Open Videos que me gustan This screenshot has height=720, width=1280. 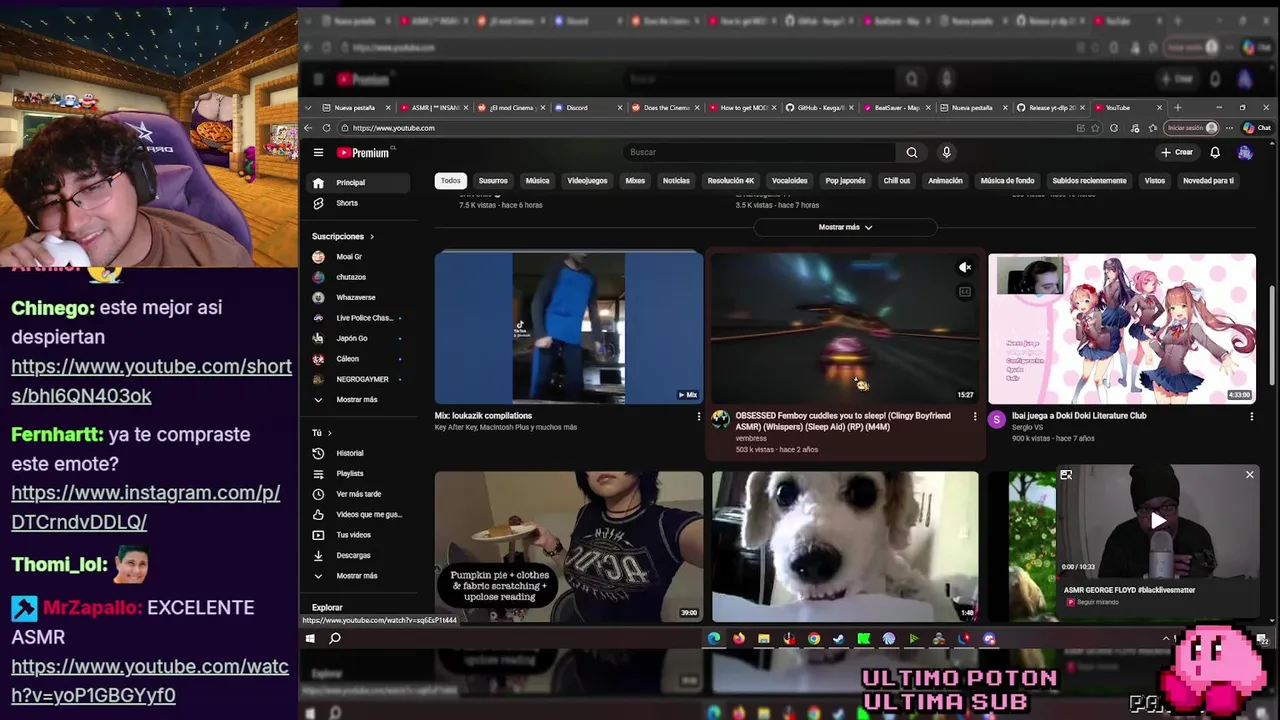click(x=359, y=514)
